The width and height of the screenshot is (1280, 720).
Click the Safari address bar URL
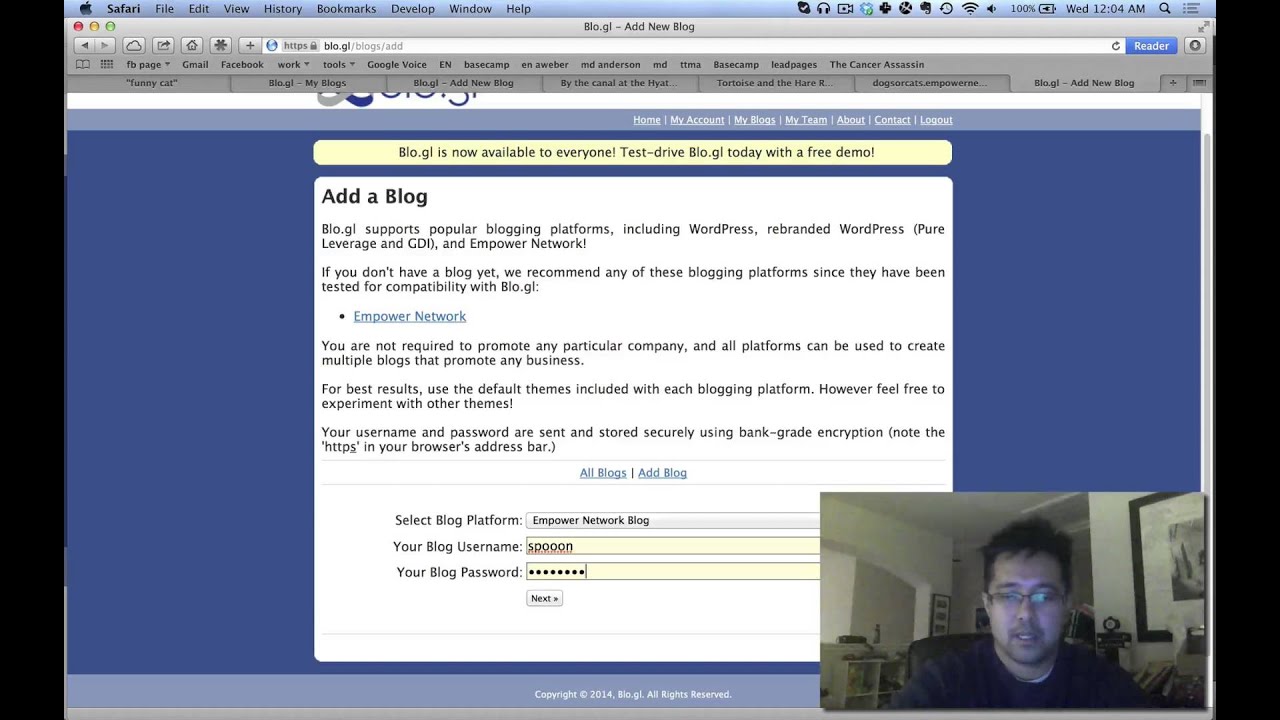[363, 46]
